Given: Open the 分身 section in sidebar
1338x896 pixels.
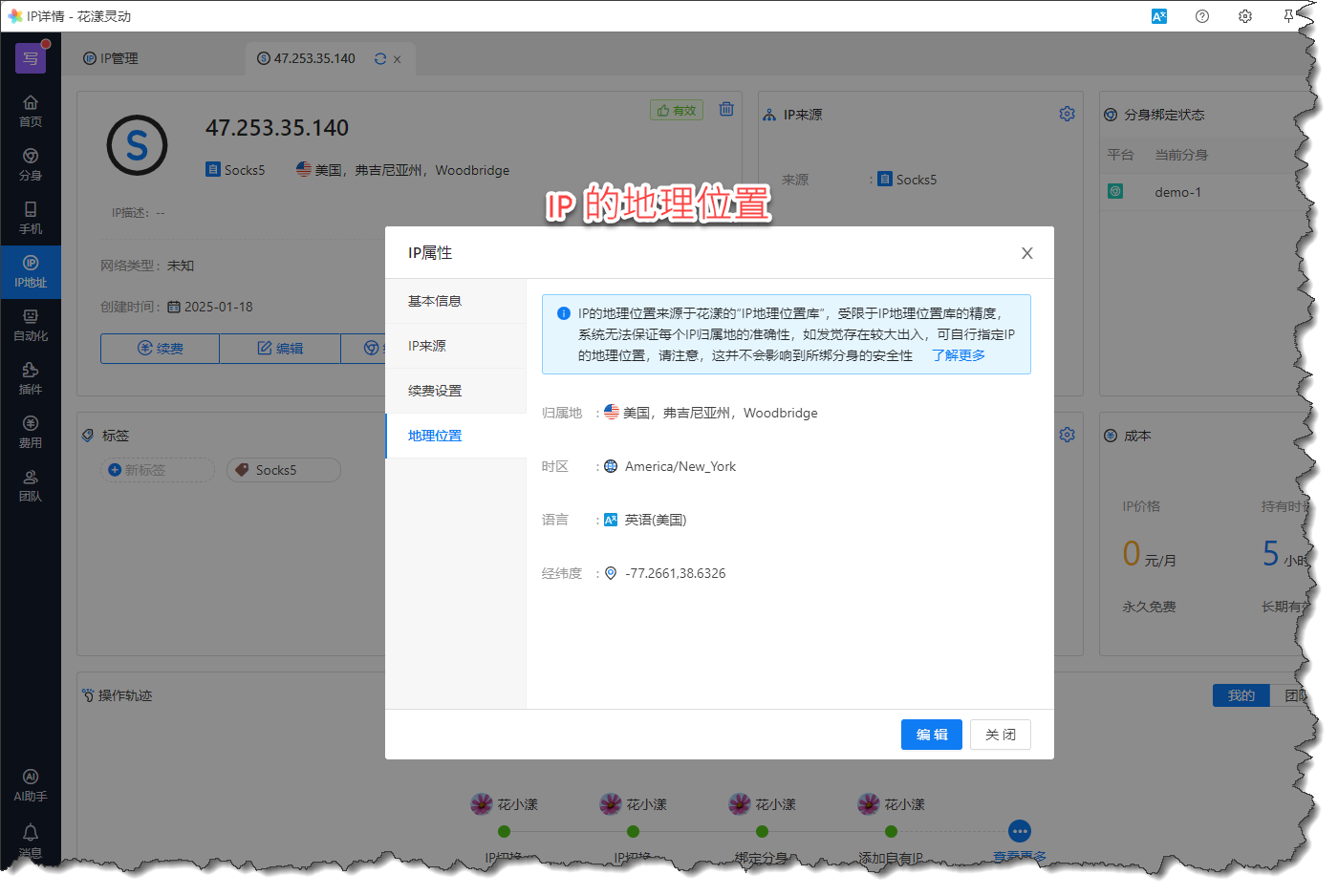Looking at the screenshot, I should (x=31, y=163).
